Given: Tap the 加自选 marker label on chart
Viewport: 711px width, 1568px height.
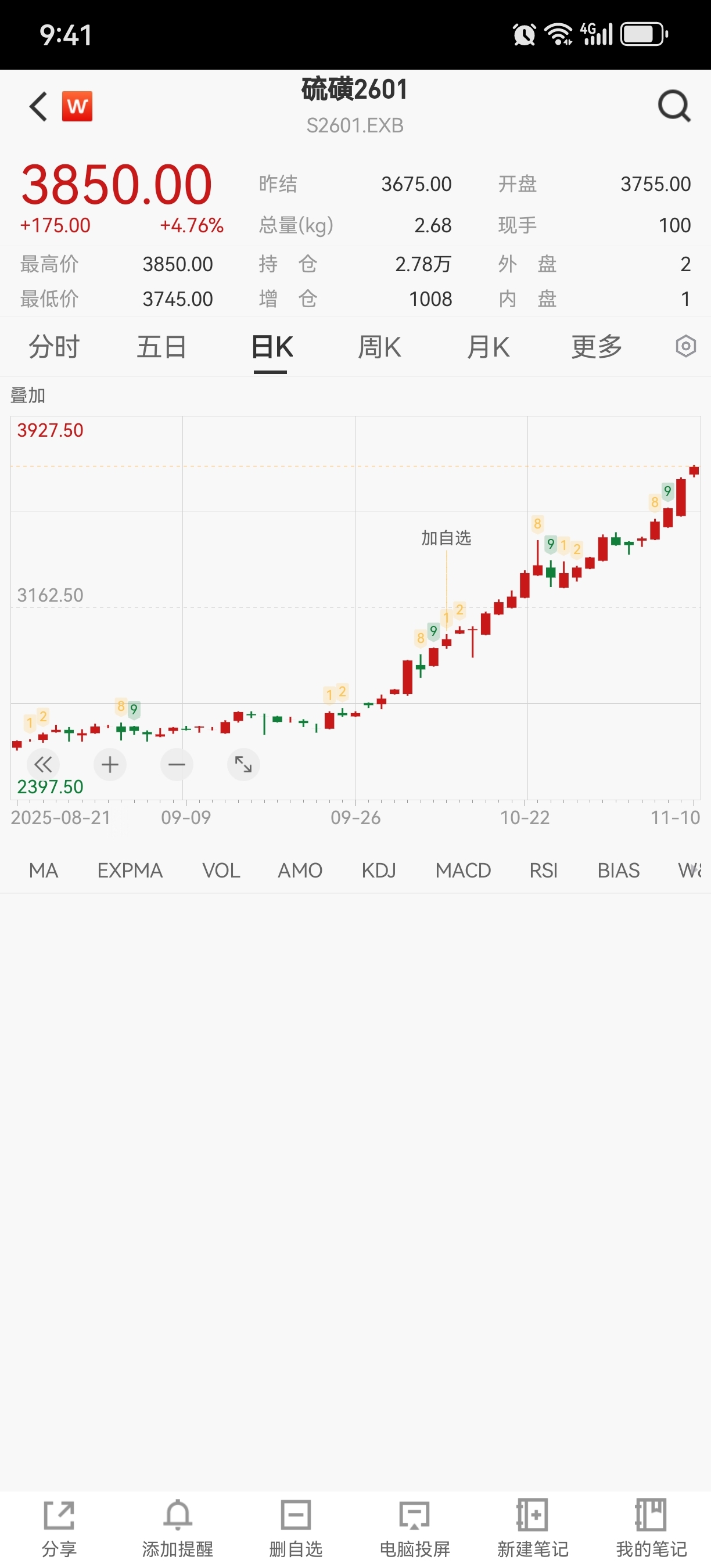Looking at the screenshot, I should [446, 538].
